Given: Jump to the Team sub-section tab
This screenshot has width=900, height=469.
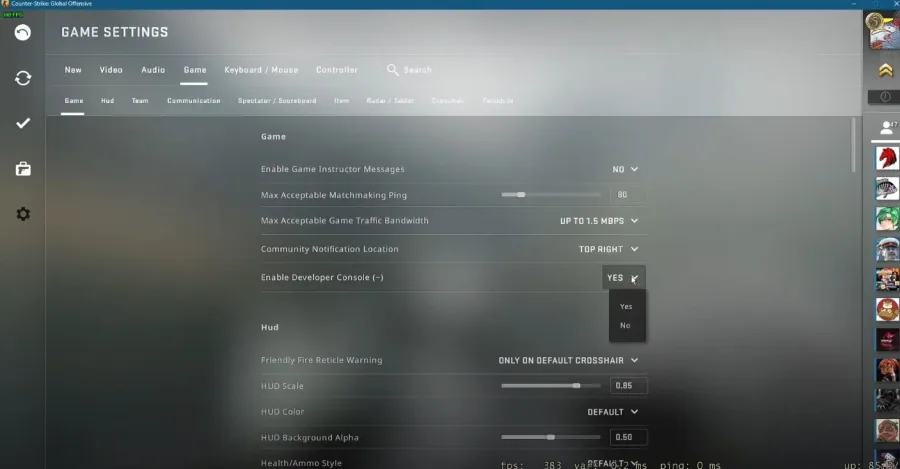Looking at the screenshot, I should [x=140, y=100].
